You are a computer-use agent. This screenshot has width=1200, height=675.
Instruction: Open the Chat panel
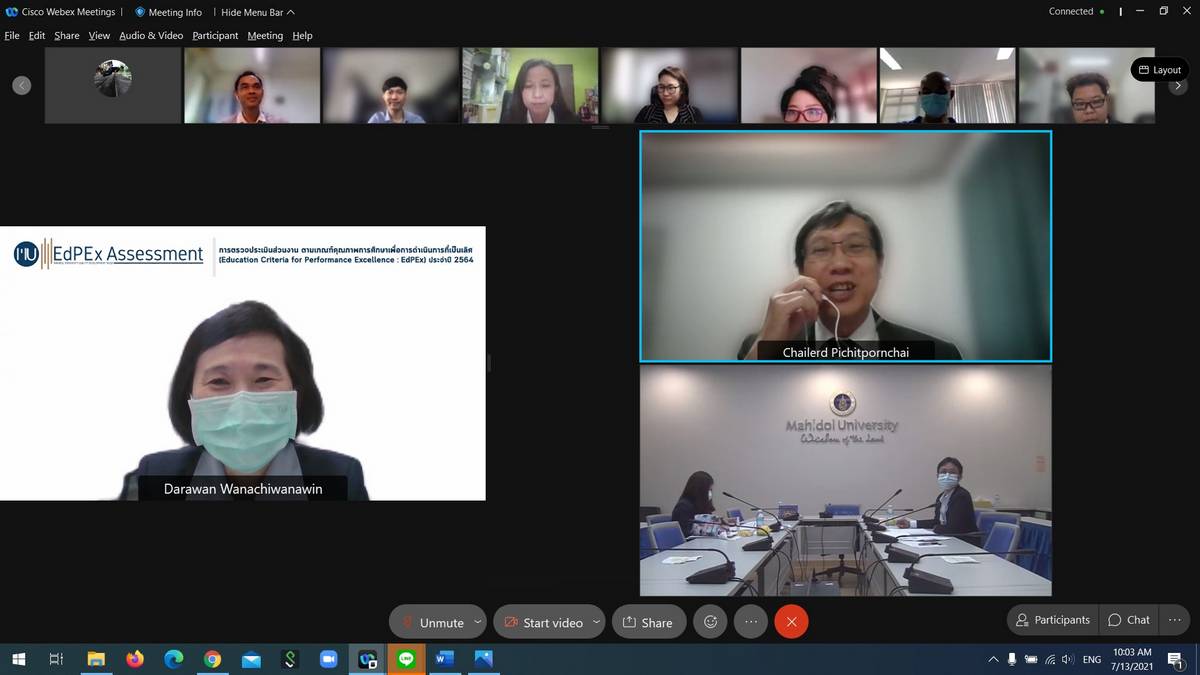point(1129,620)
